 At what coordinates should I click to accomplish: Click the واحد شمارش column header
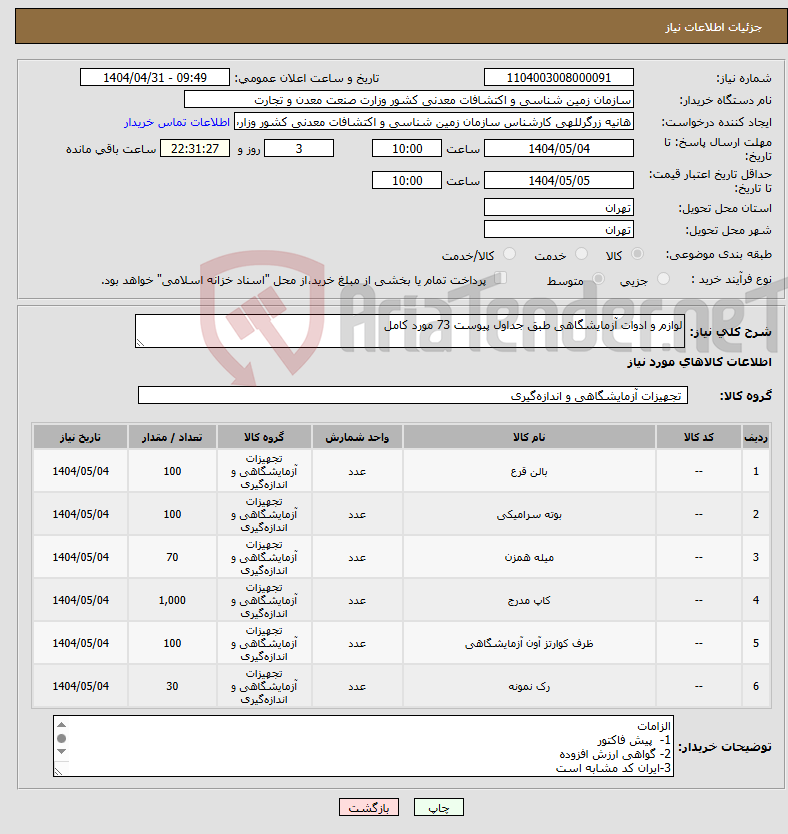pyautogui.click(x=357, y=437)
